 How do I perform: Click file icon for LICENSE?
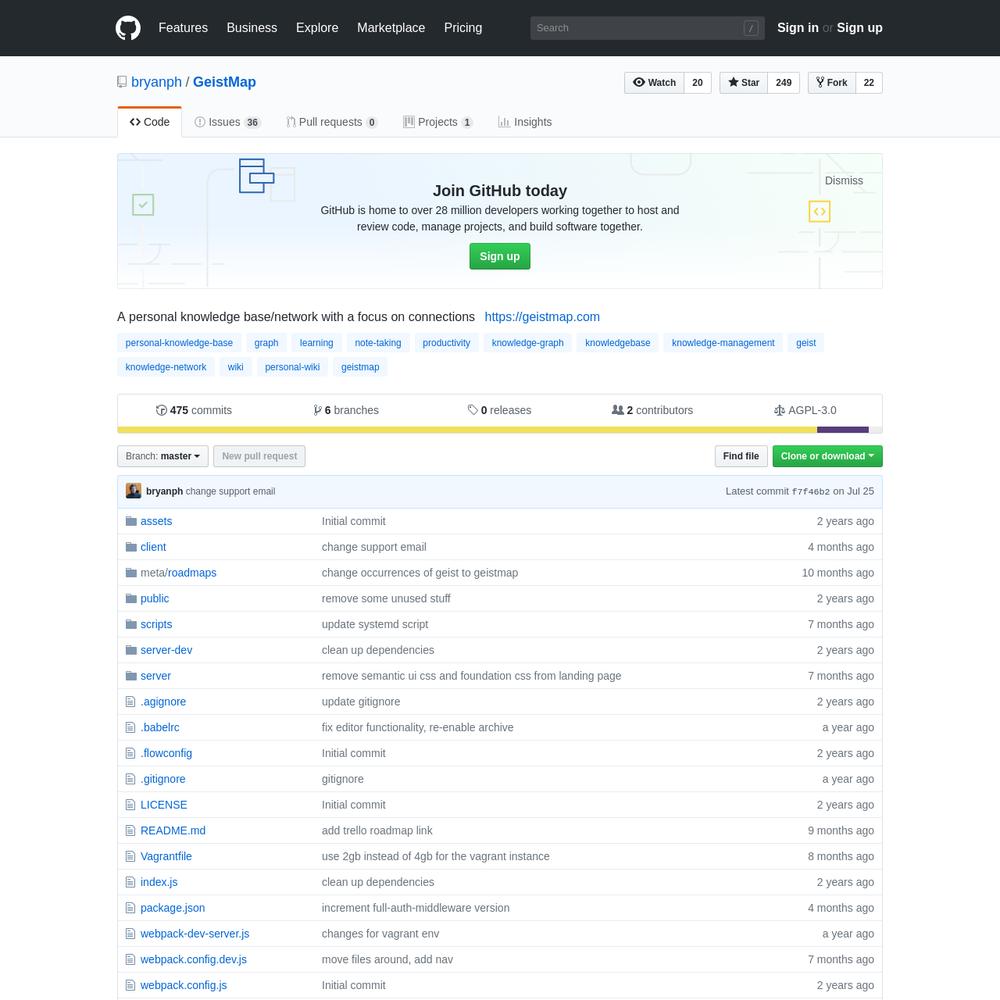(131, 805)
